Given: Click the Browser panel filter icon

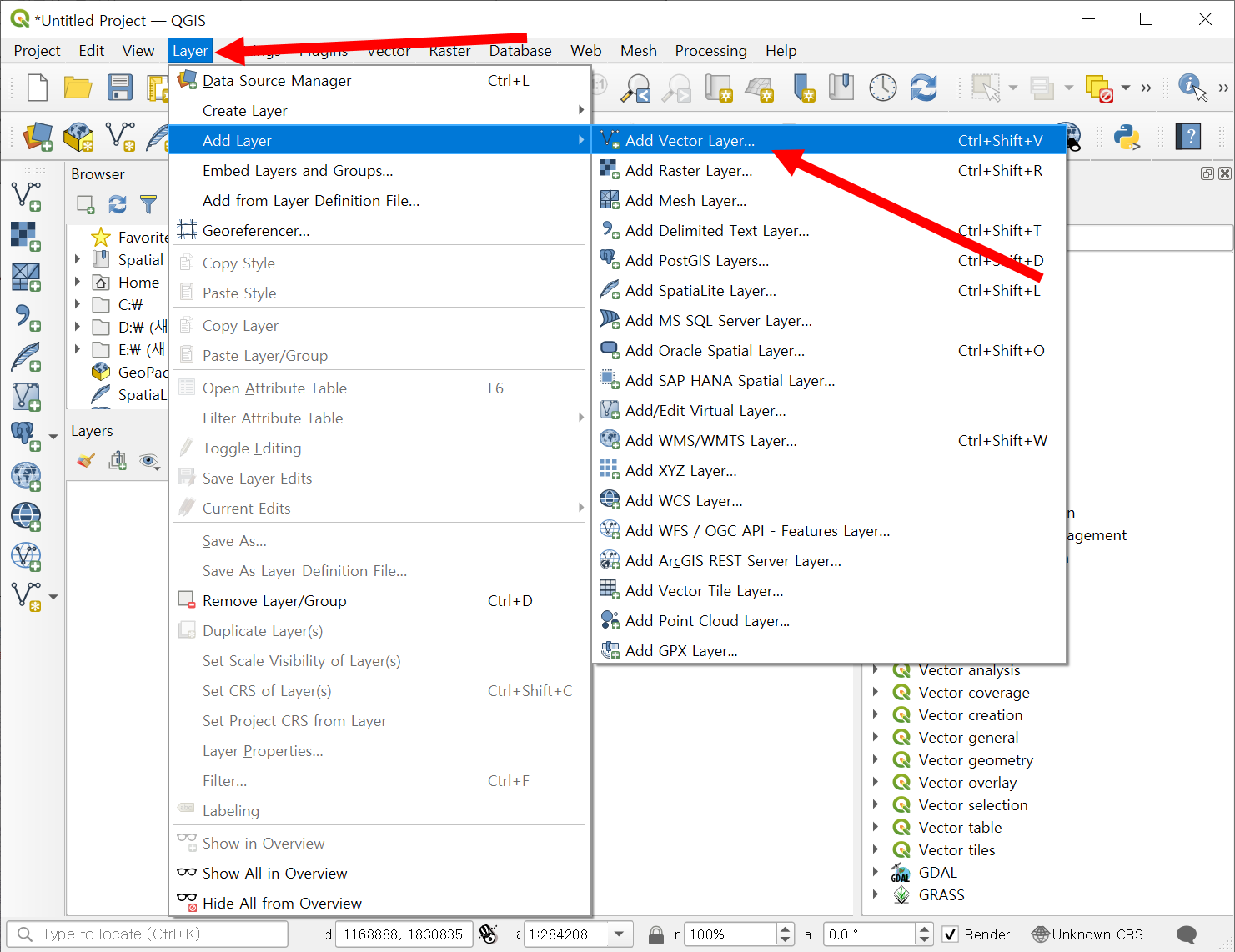Looking at the screenshot, I should click(x=148, y=204).
